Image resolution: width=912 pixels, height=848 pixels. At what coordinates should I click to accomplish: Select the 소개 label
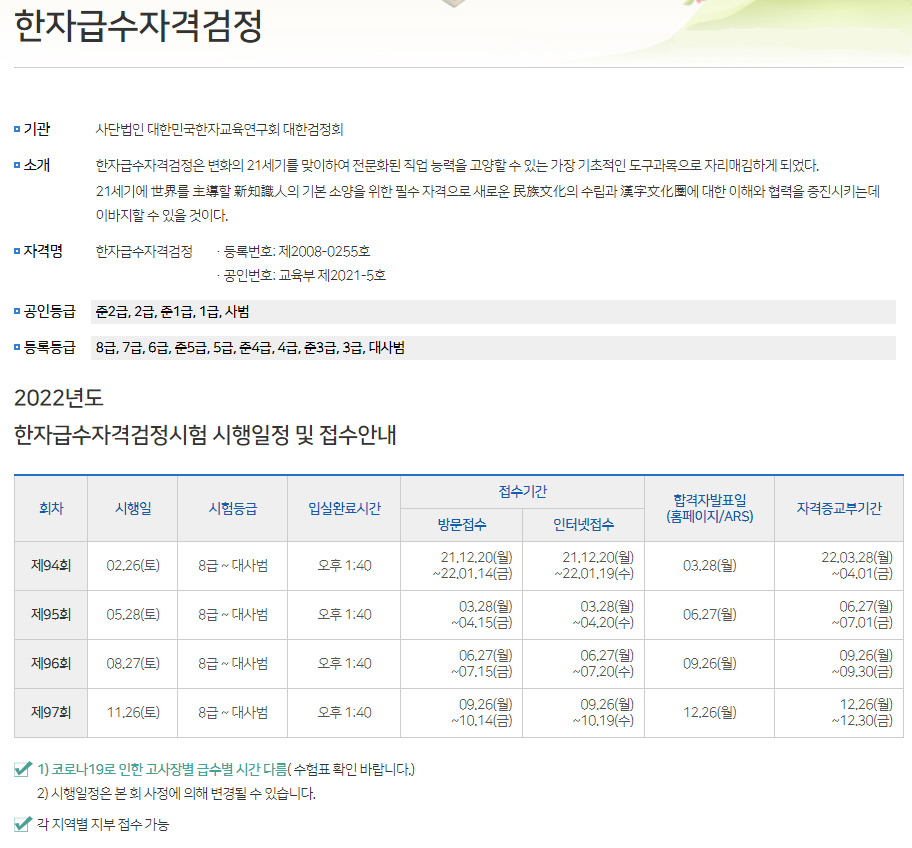click(37, 165)
